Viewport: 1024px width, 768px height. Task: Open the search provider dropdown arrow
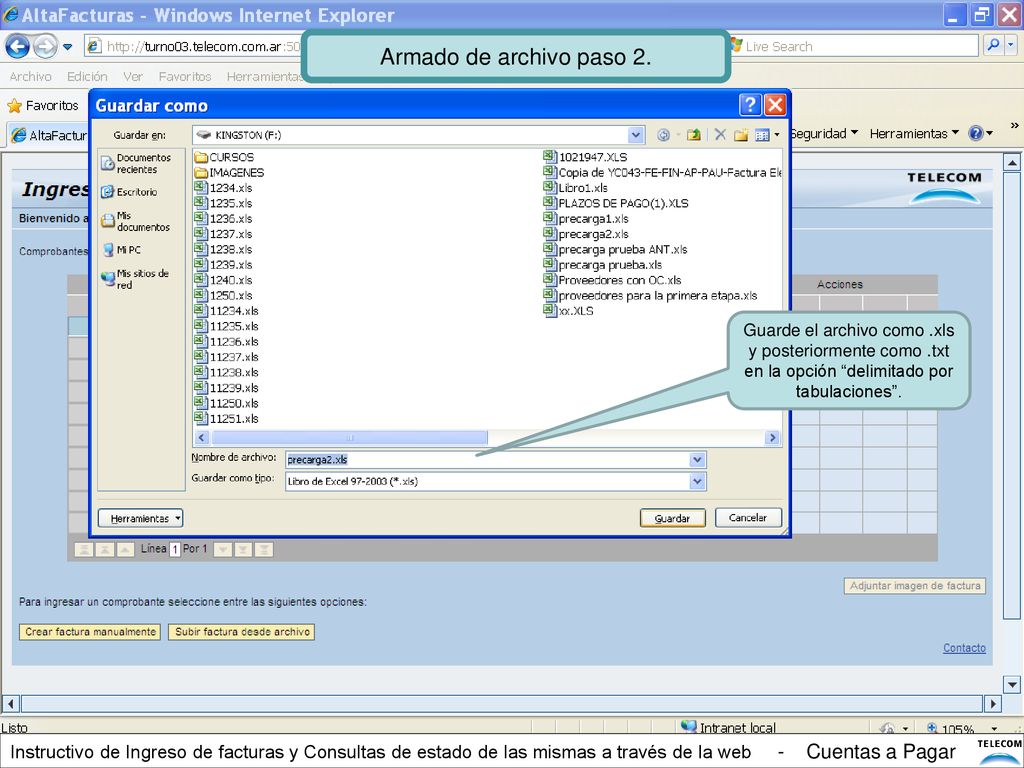coord(1011,46)
